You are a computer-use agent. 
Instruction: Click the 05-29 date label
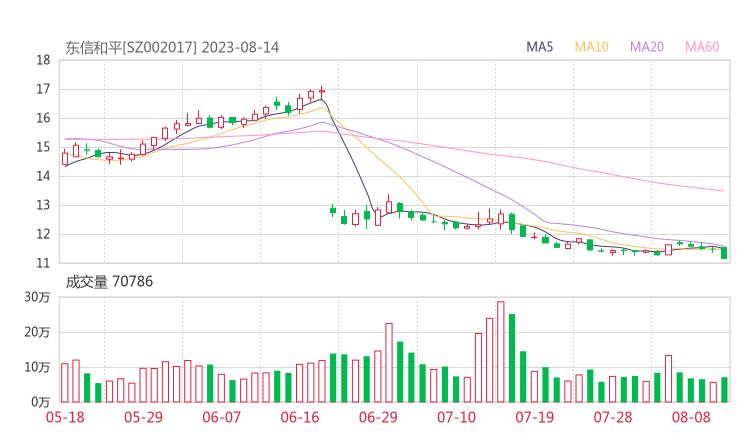coord(143,417)
